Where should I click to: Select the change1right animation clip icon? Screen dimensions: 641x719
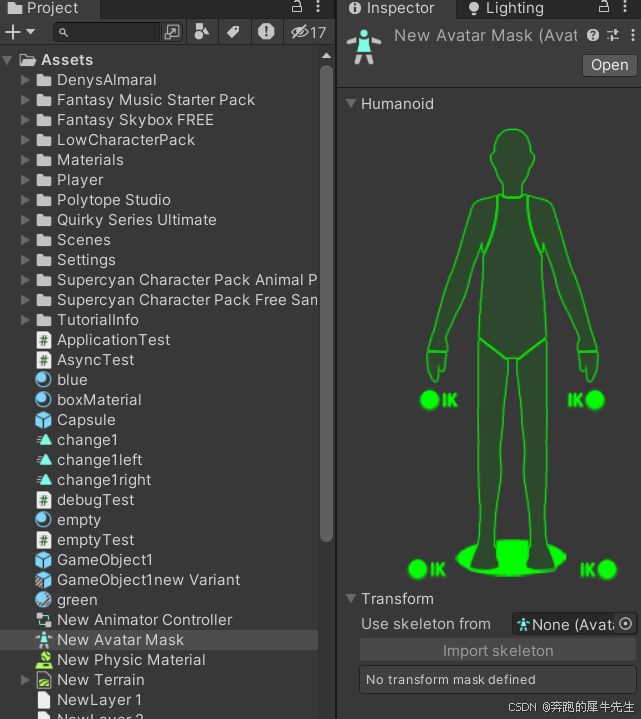click(44, 480)
